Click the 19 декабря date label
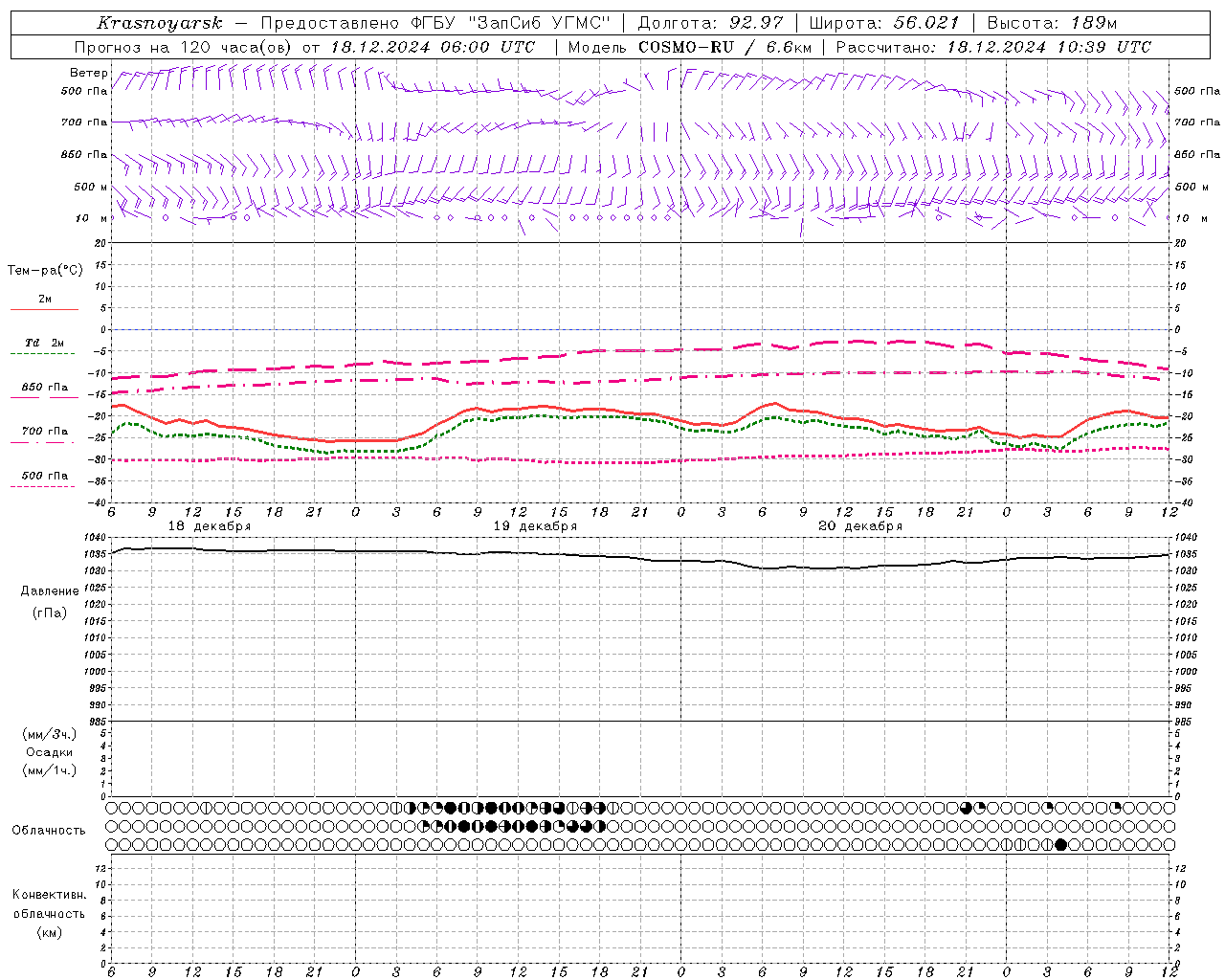The height and width of the screenshot is (980, 1225). tap(535, 526)
